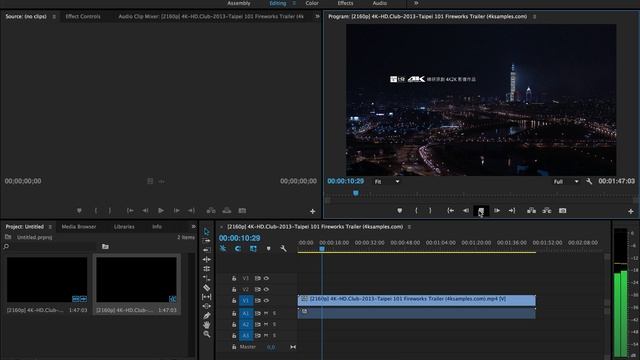Viewport: 640px width, 360px height.
Task: Solo audio track A1
Action: coord(274,313)
